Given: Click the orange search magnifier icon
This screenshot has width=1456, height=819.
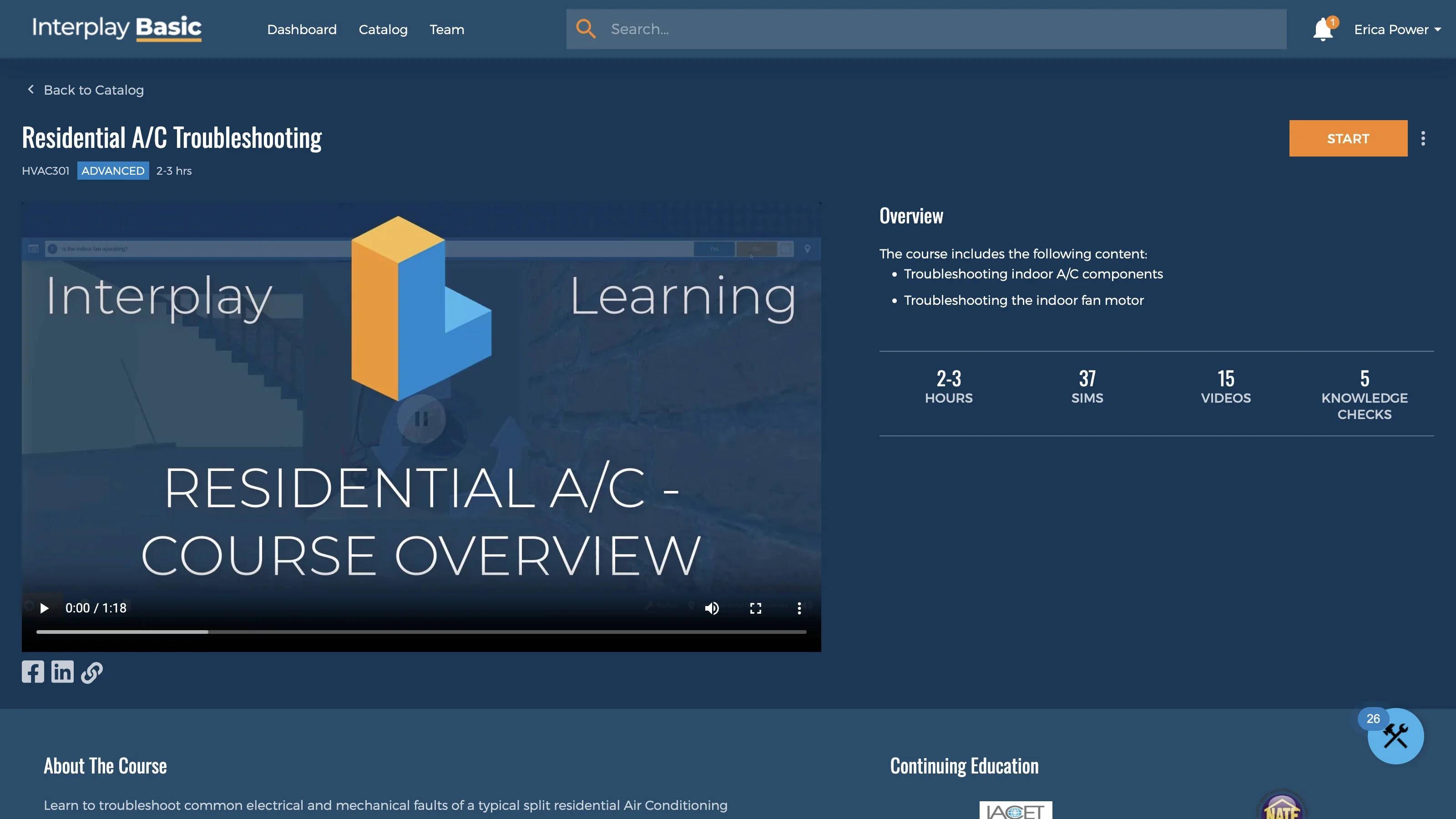Looking at the screenshot, I should pos(586,29).
